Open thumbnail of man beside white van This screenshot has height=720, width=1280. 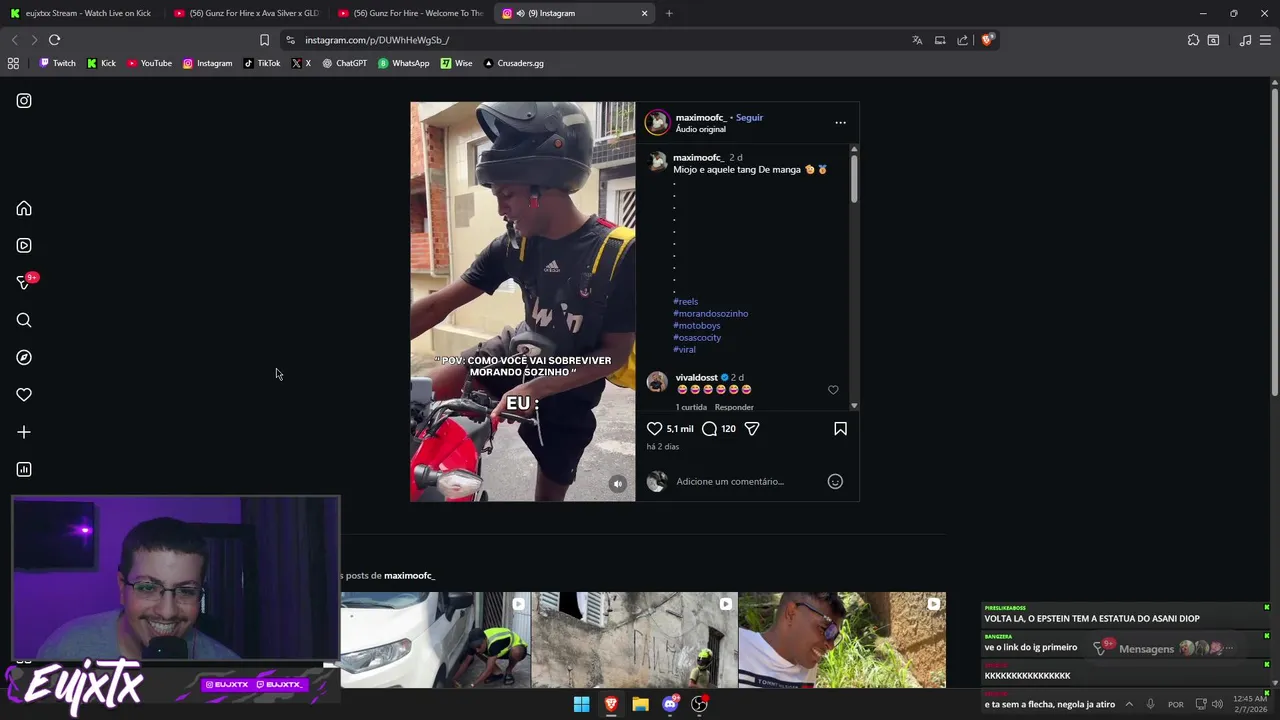[435, 640]
